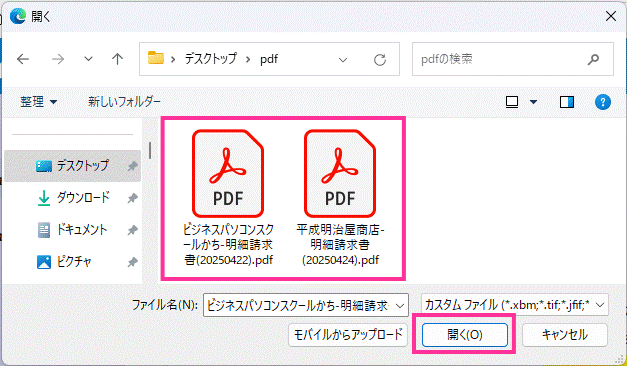
Task: Create a 新しいフォルダー
Action: [x=124, y=102]
